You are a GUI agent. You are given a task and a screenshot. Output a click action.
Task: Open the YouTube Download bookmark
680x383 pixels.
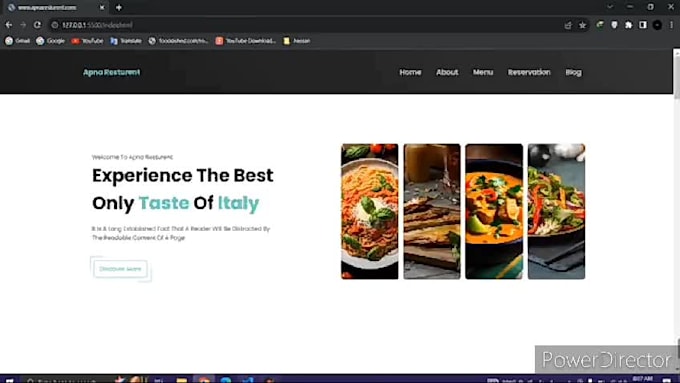[x=246, y=41]
